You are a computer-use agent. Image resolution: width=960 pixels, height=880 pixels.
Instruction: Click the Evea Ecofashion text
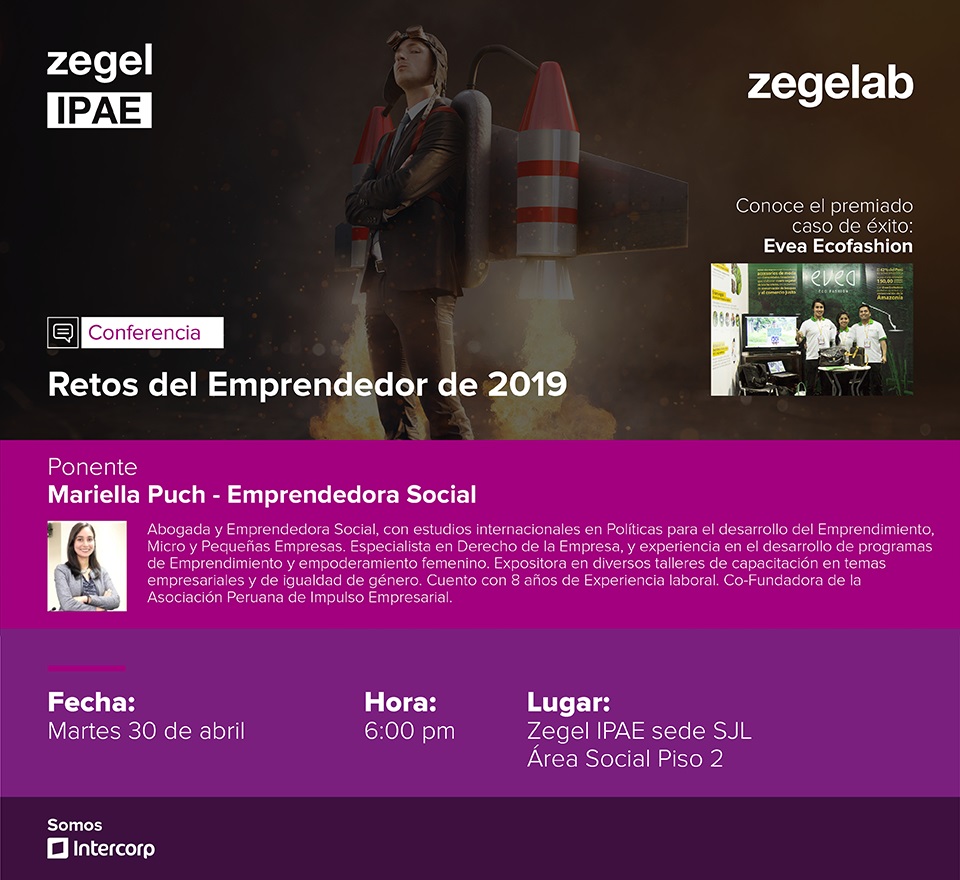point(838,246)
